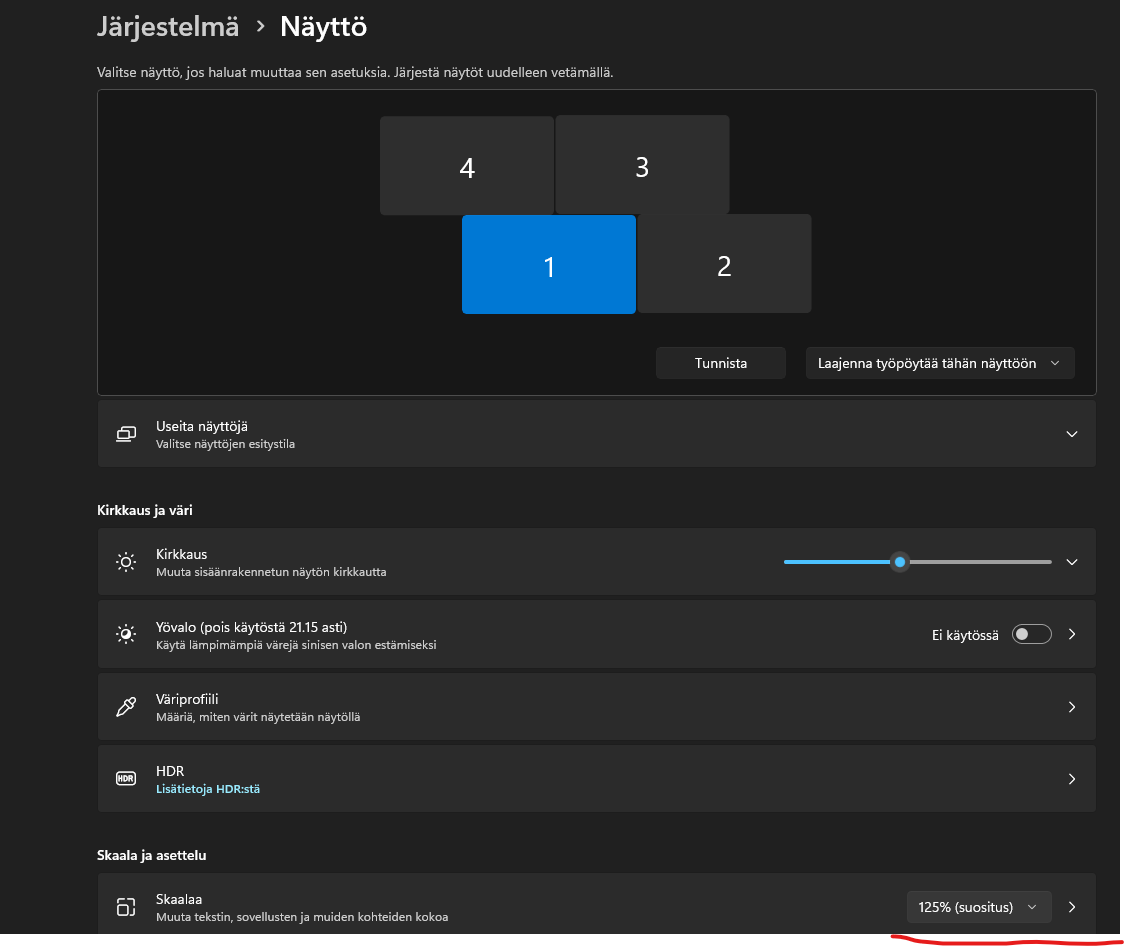
Task: Select display 2 in the arrangement
Action: click(x=724, y=265)
